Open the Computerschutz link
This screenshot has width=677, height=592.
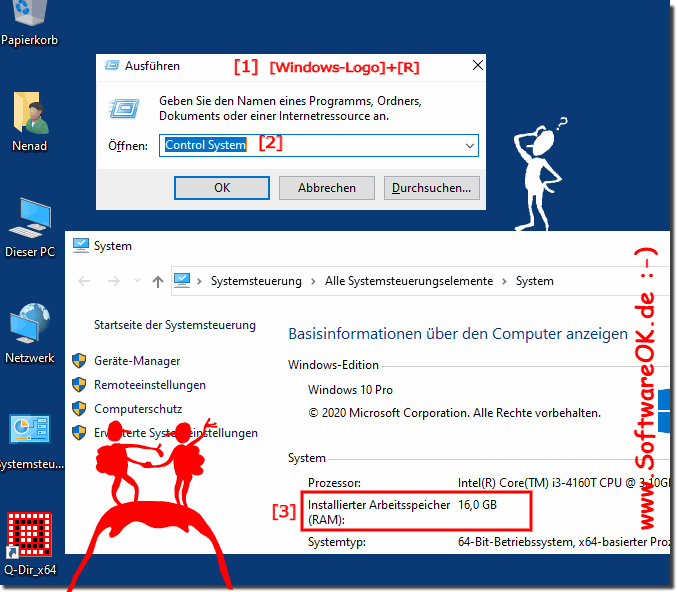tap(138, 409)
